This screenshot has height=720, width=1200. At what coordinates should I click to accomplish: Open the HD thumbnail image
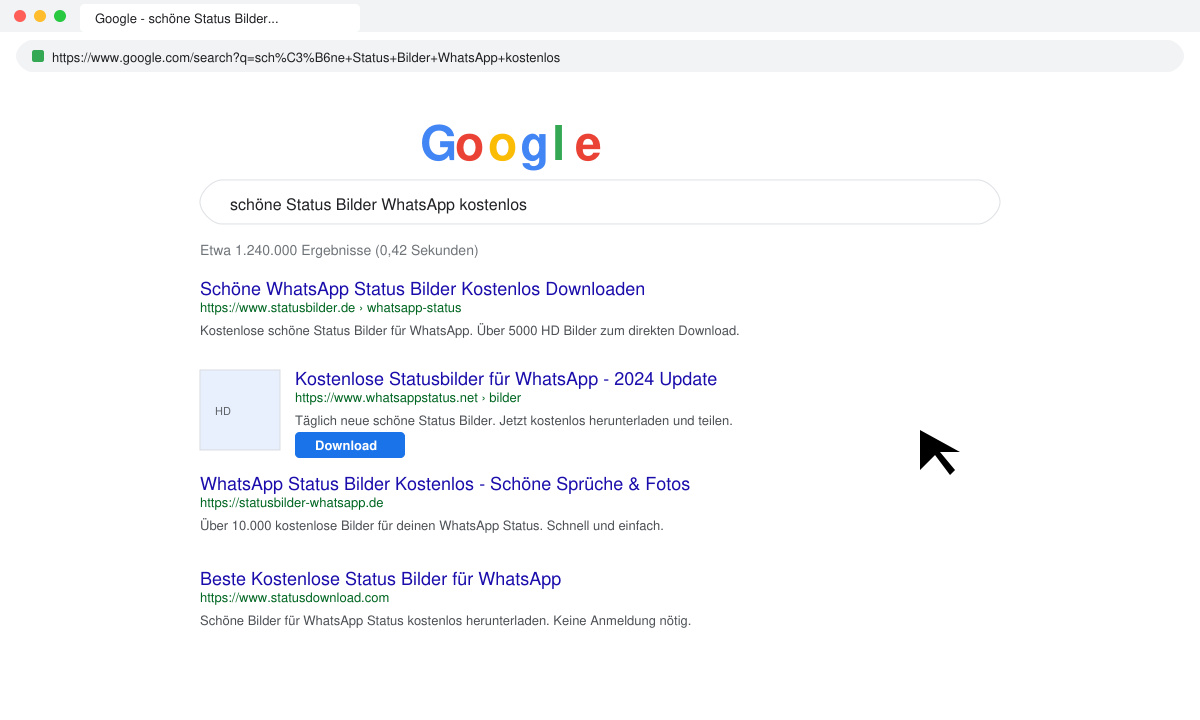tap(240, 410)
